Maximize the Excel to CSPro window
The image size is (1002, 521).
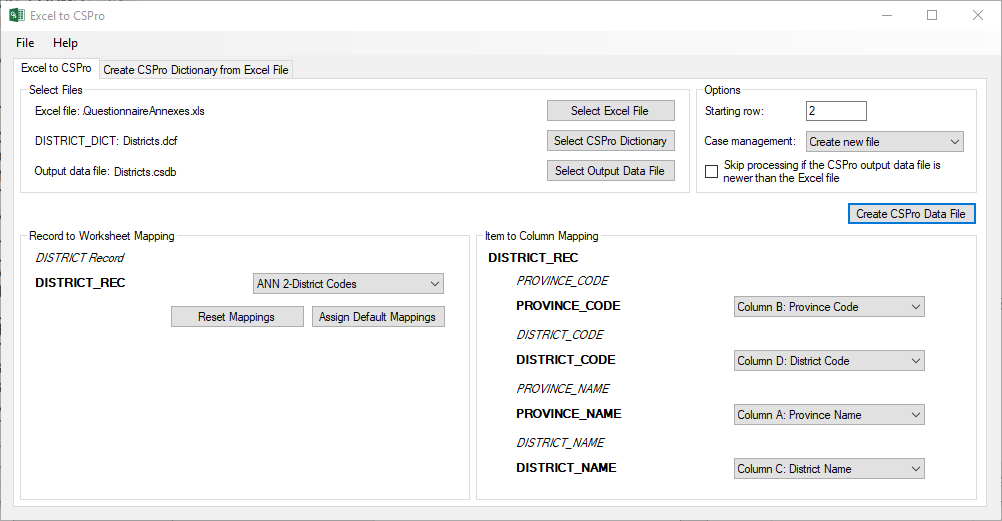click(932, 15)
